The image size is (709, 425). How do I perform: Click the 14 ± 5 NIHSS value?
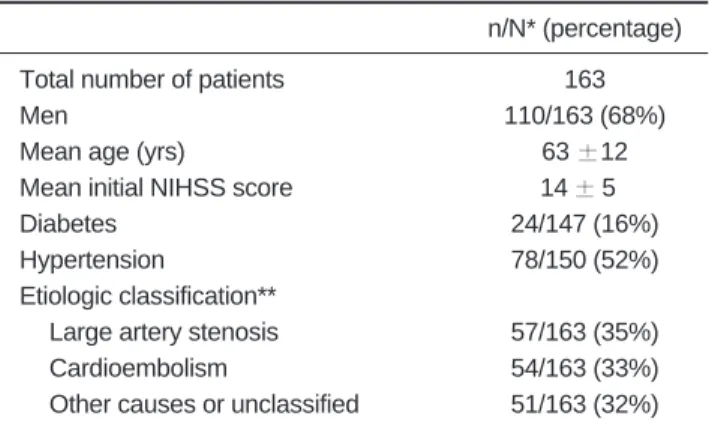[578, 188]
